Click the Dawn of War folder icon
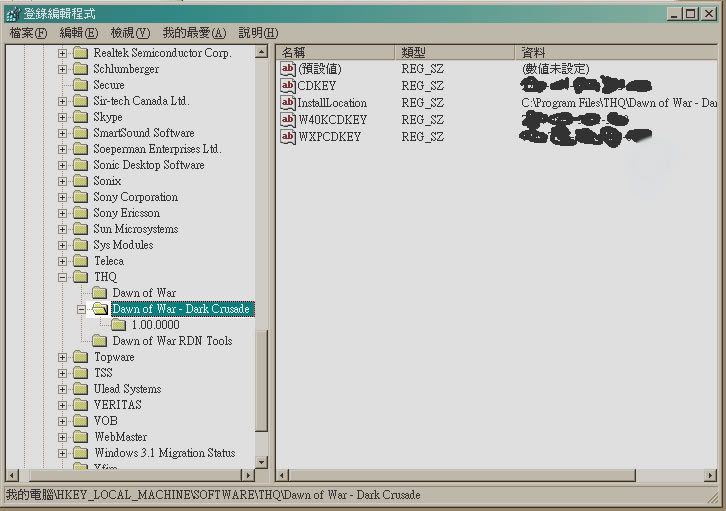The image size is (726, 511). coord(99,293)
